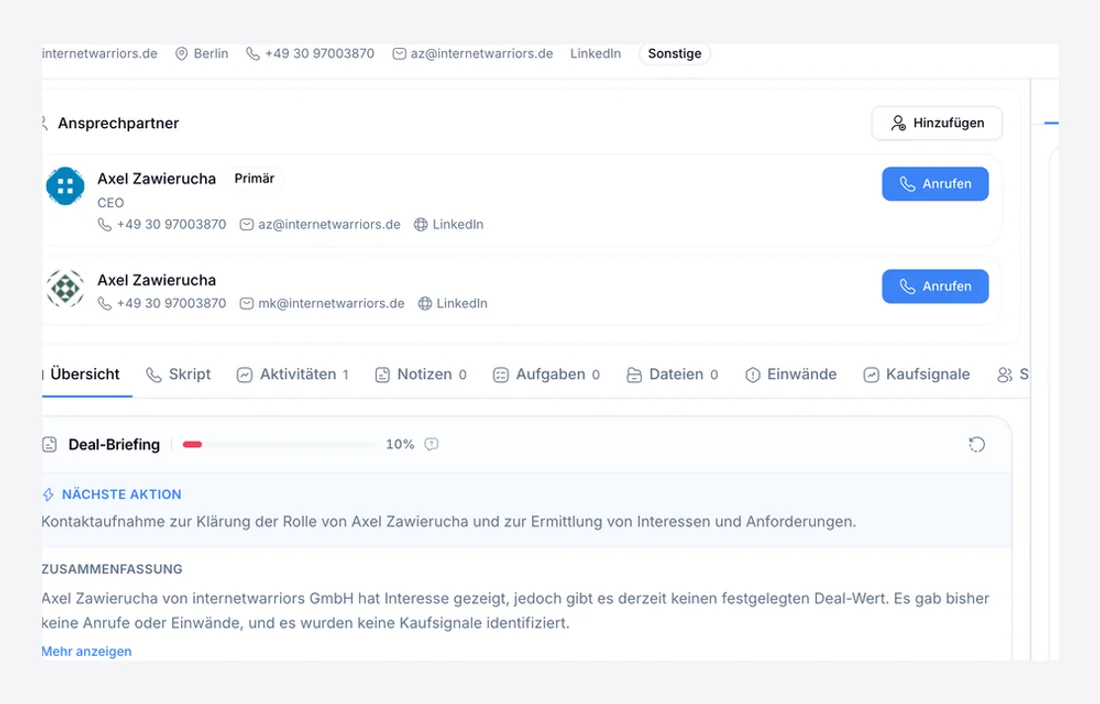
Task: Click the add-person icon in Hinzufügen
Action: click(x=898, y=123)
